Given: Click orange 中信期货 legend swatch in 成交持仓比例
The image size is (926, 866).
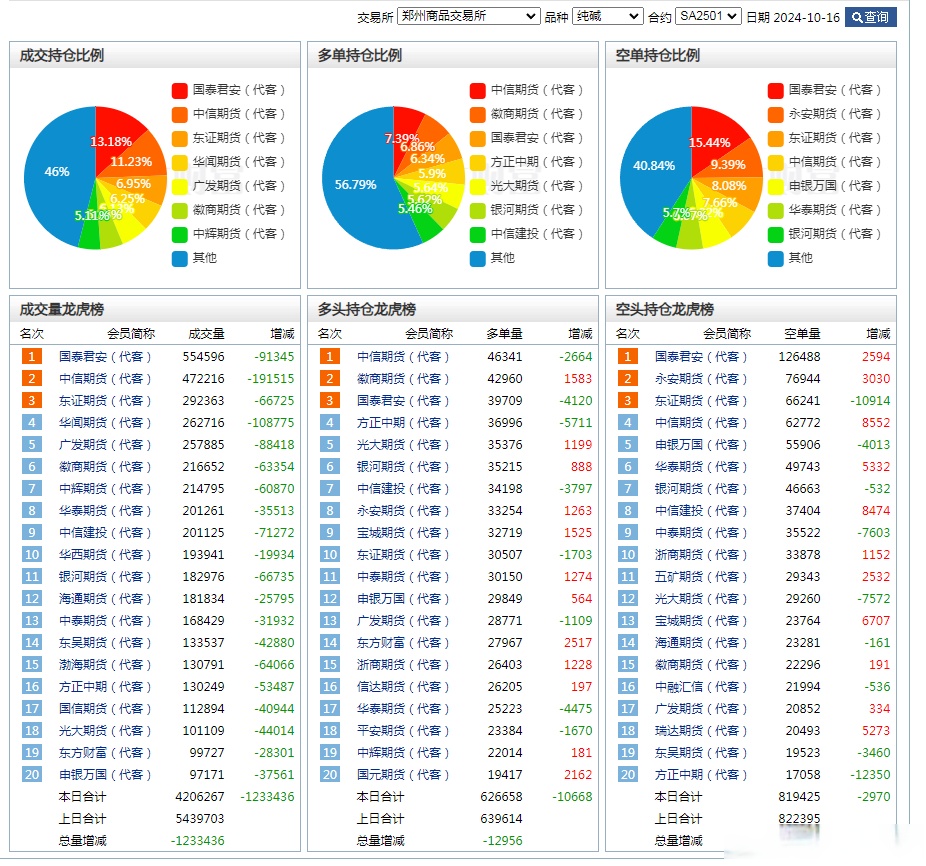Looking at the screenshot, I should click(x=180, y=114).
